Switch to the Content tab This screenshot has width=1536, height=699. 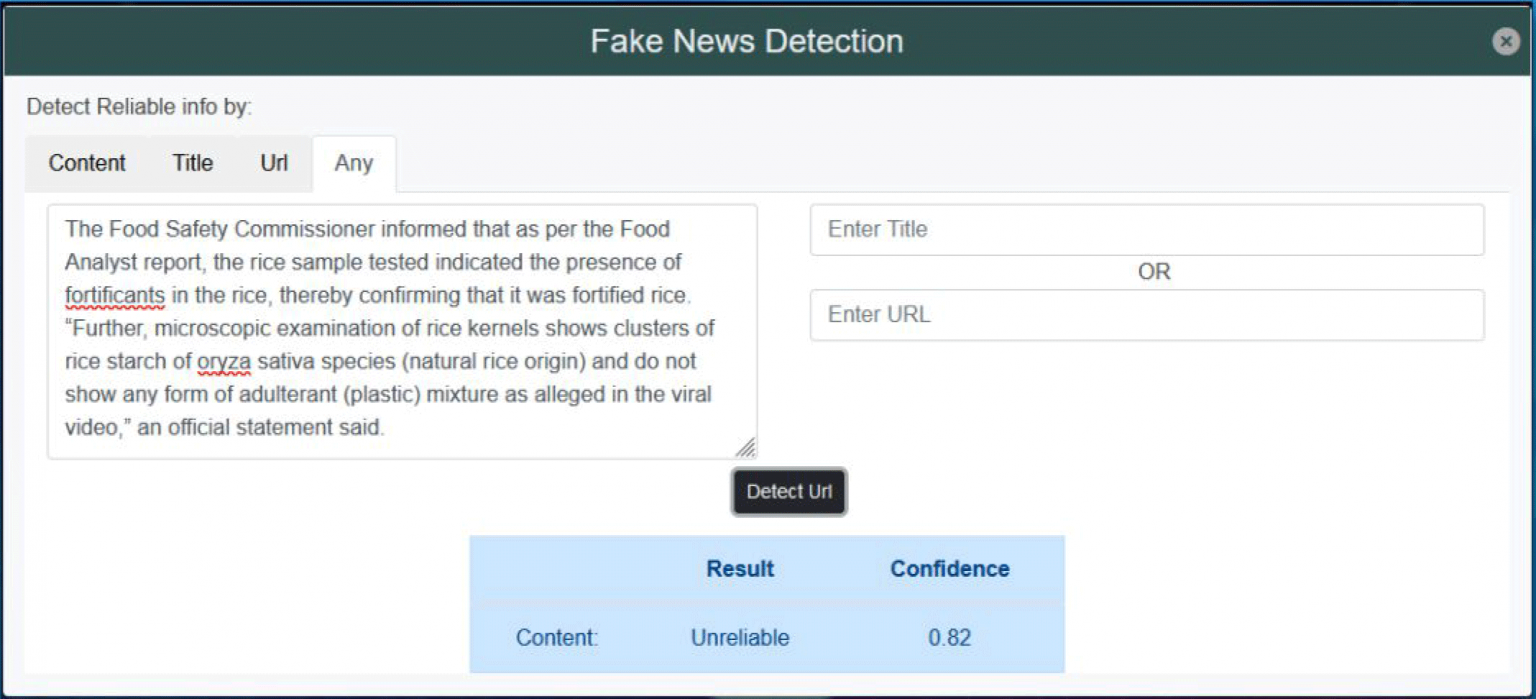pos(86,163)
